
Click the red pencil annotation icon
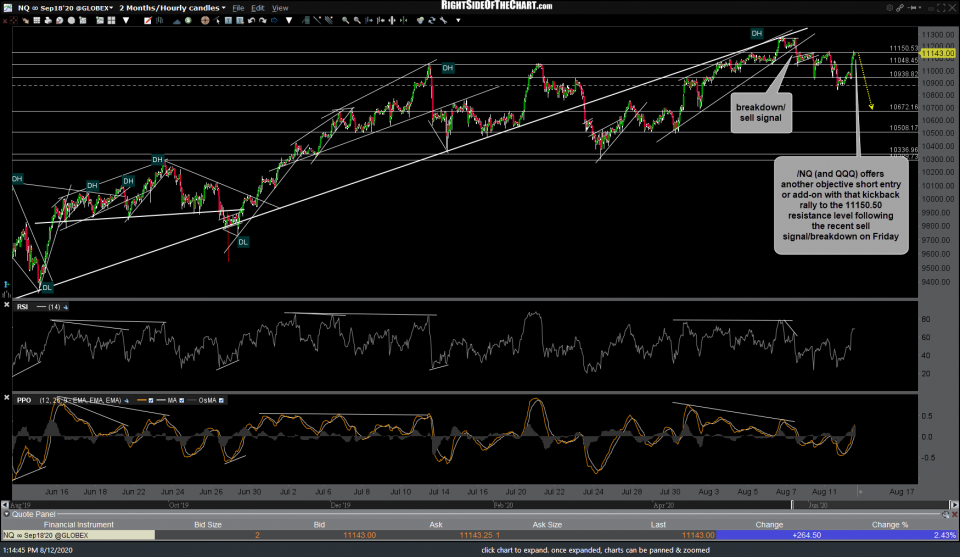148,20
